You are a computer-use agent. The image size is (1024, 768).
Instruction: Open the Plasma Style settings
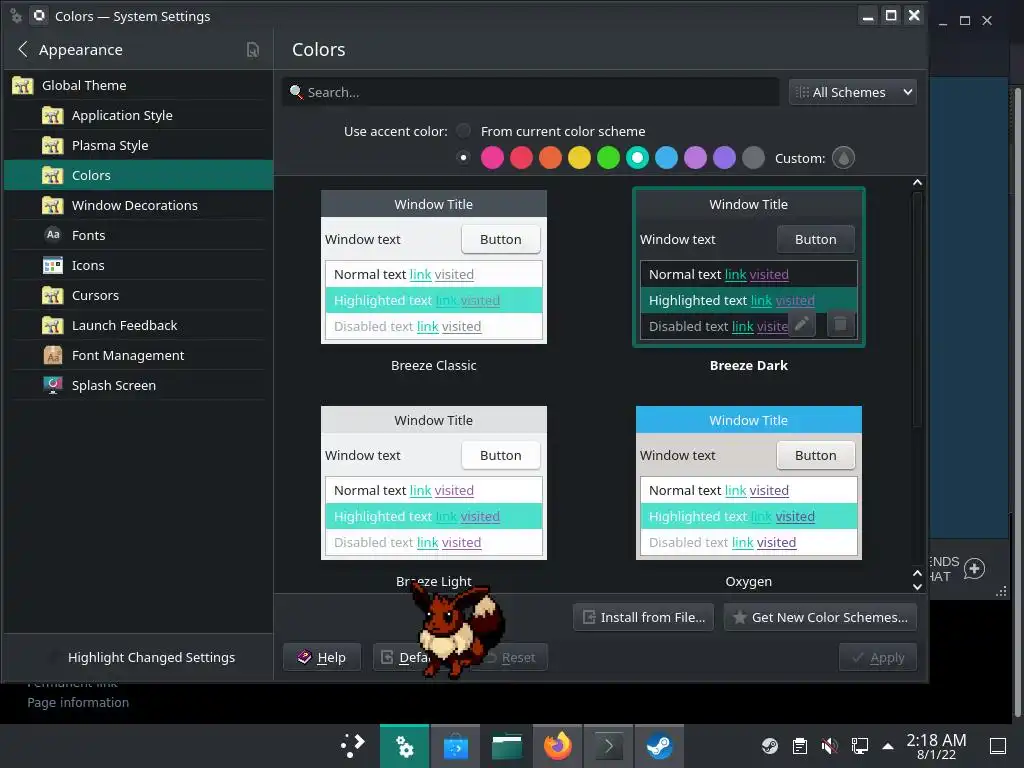[x=138, y=146]
